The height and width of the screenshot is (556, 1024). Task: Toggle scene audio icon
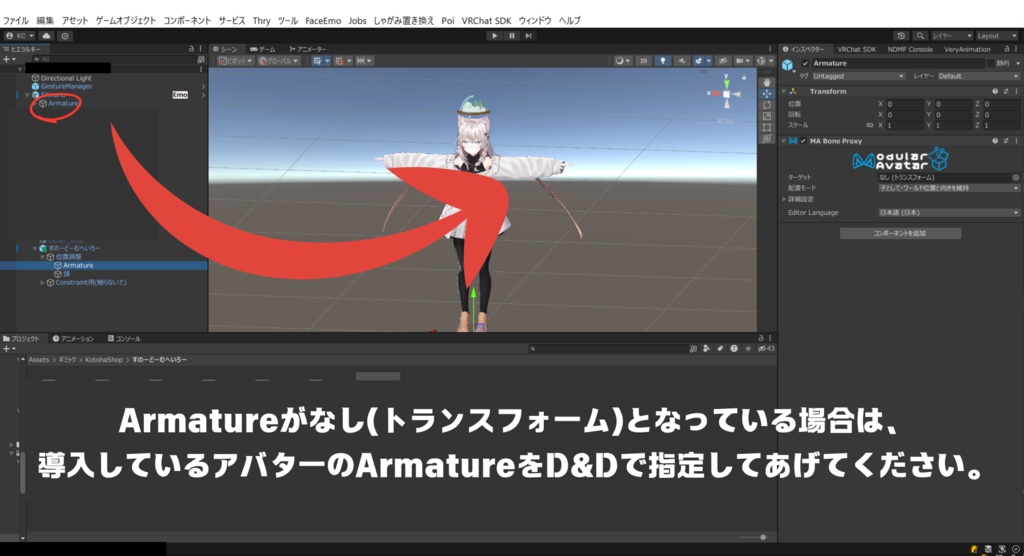(682, 61)
